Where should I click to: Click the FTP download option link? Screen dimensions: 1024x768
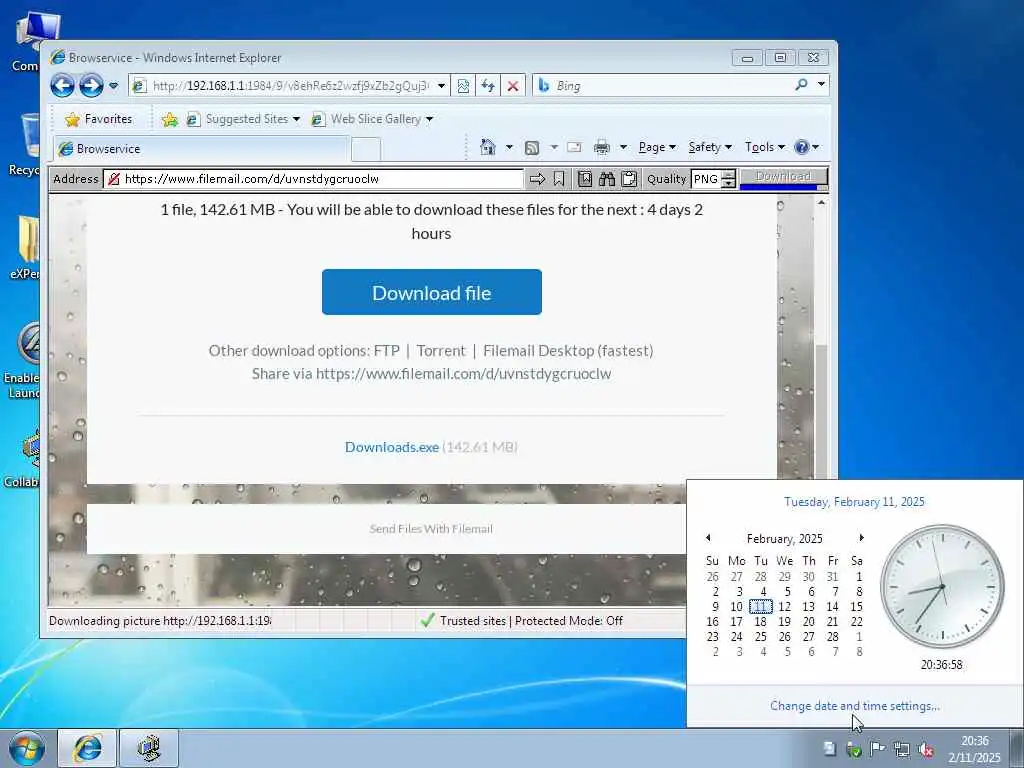(x=387, y=351)
